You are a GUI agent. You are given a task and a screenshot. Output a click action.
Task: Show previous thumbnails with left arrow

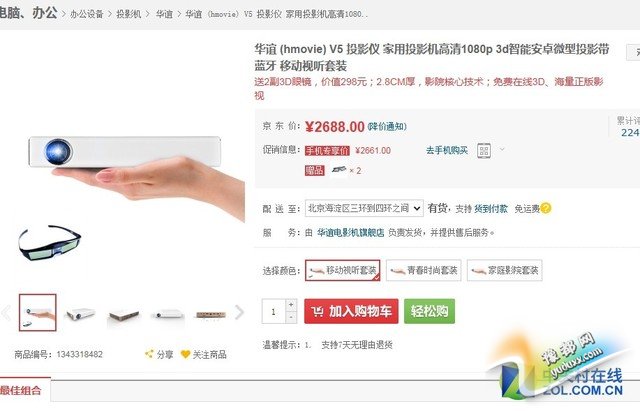coord(6,313)
